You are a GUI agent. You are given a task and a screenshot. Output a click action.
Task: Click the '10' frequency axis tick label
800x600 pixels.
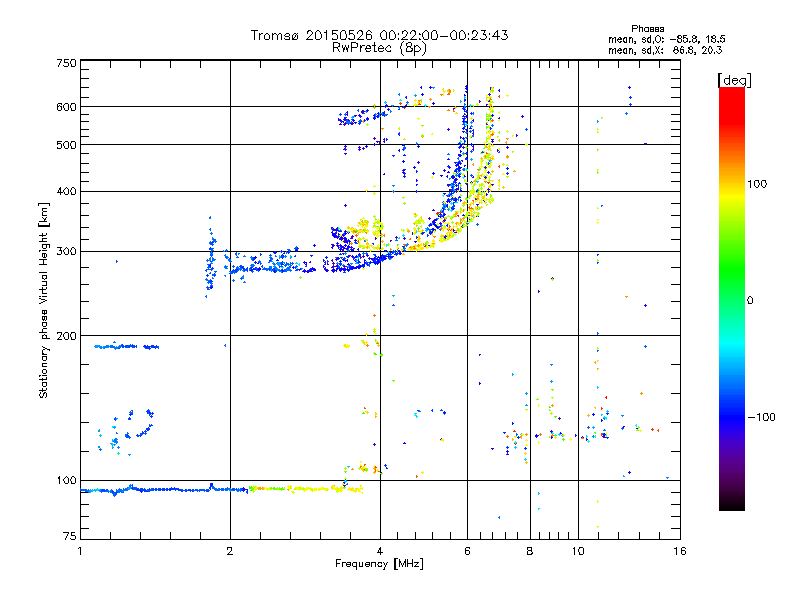578,551
